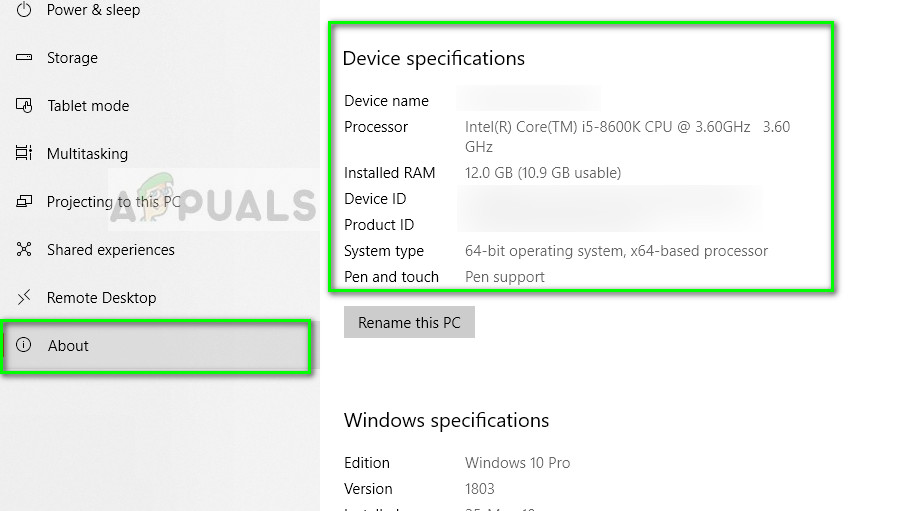910x511 pixels.
Task: Click the 1803 version number
Action: tap(480, 489)
